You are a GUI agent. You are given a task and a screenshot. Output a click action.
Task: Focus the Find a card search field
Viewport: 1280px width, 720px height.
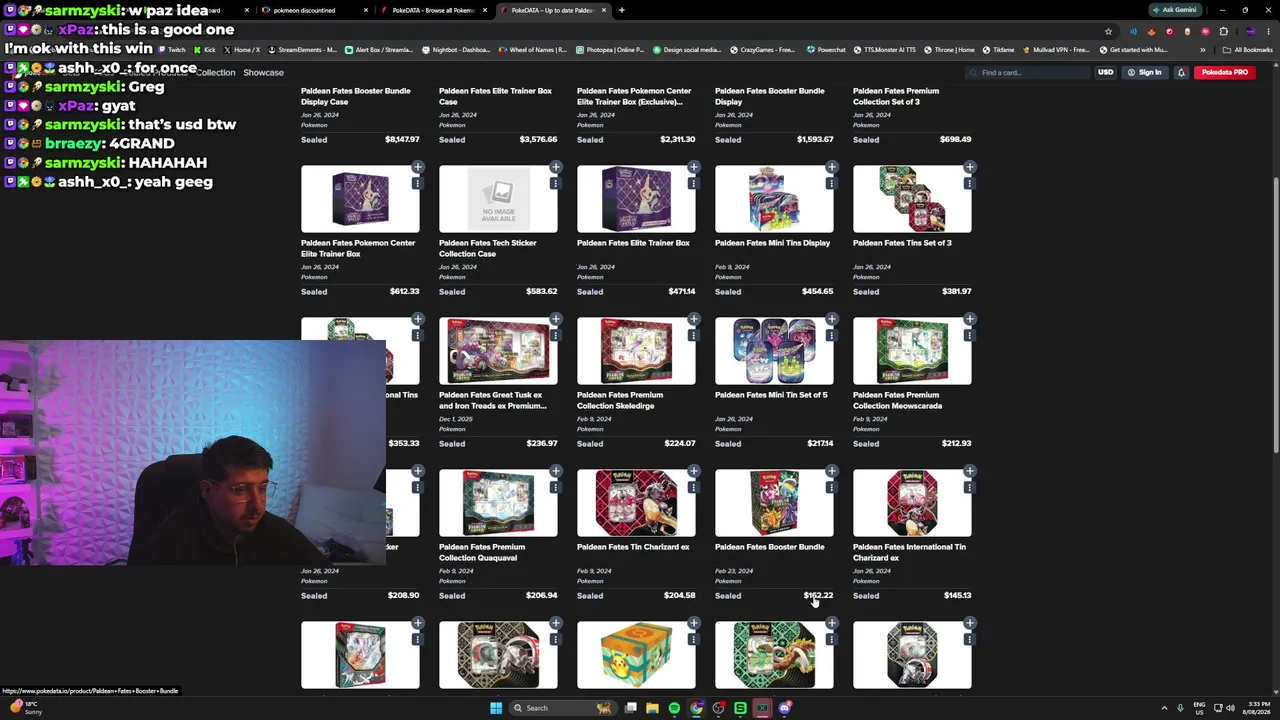1028,72
